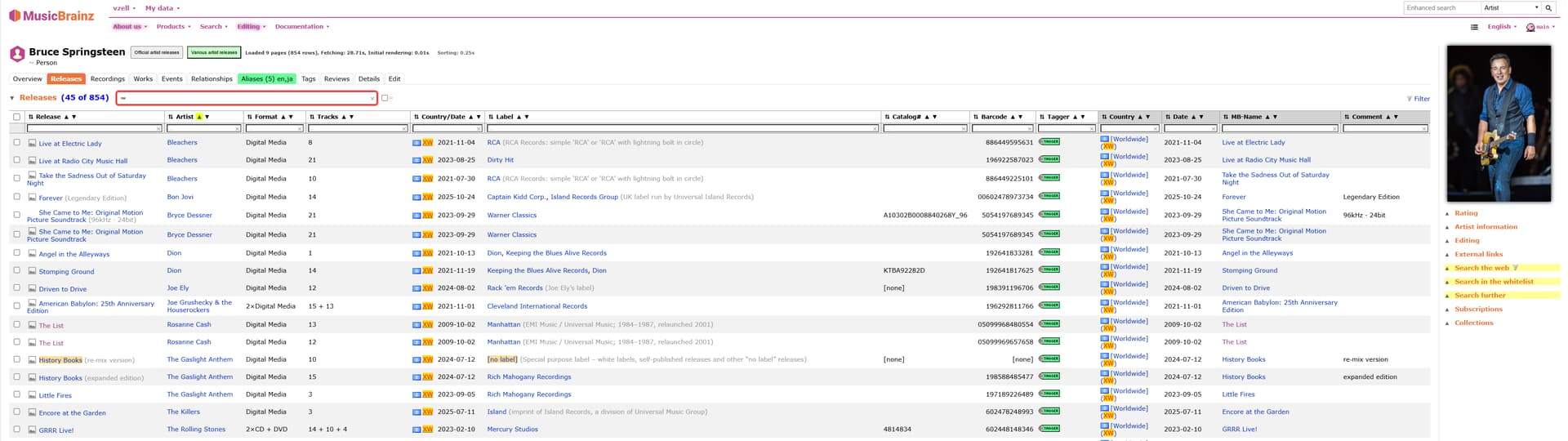Toggle the checkbox next to the filter field

click(385, 98)
